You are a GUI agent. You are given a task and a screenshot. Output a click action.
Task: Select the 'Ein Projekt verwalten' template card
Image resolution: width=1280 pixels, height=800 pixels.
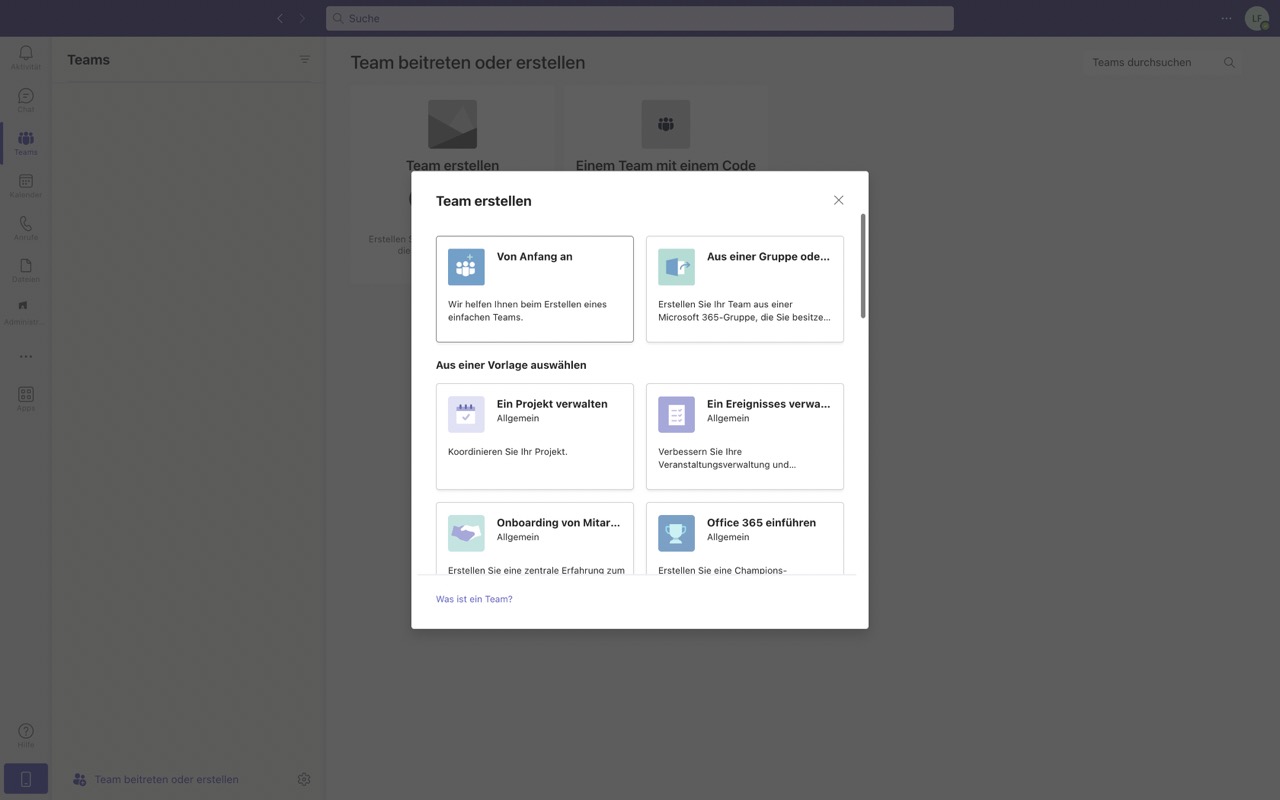point(534,436)
